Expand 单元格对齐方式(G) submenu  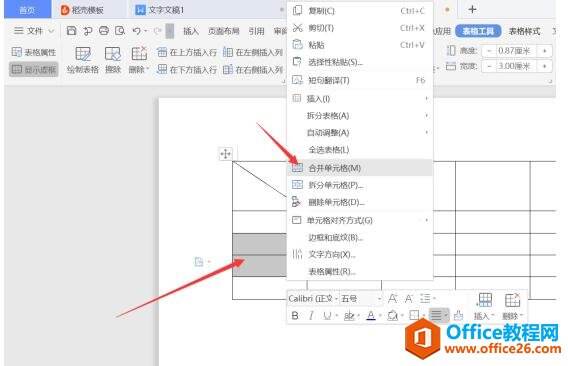point(360,220)
